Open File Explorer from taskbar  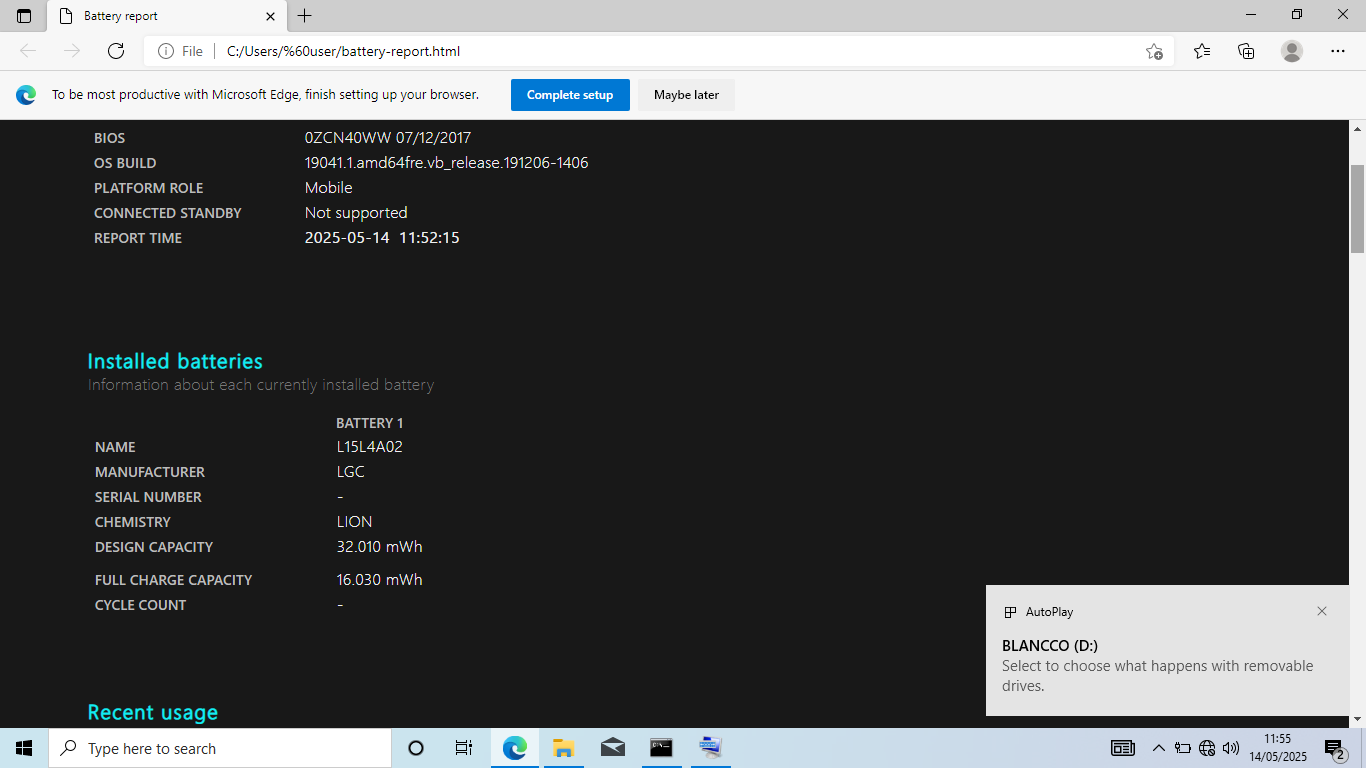563,748
